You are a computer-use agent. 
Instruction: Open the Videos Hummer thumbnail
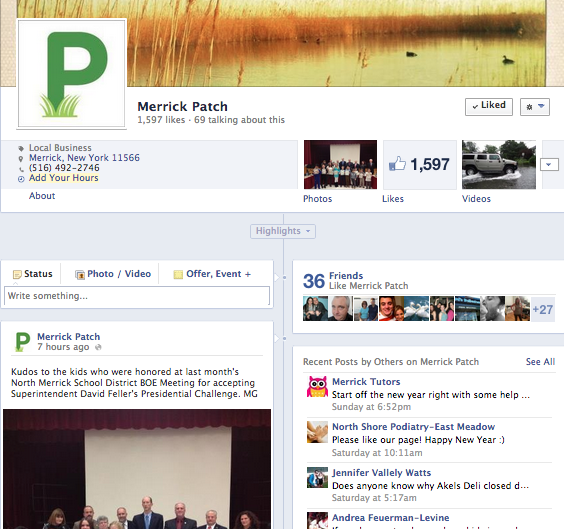499,165
